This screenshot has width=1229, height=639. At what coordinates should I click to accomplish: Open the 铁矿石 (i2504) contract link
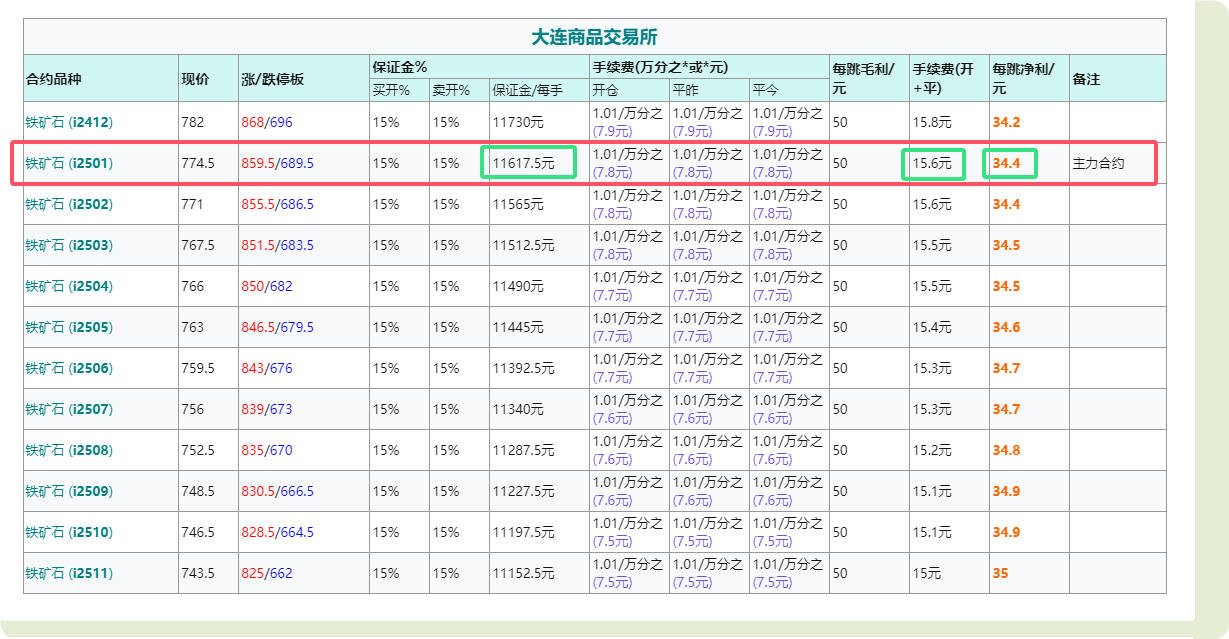coord(69,286)
